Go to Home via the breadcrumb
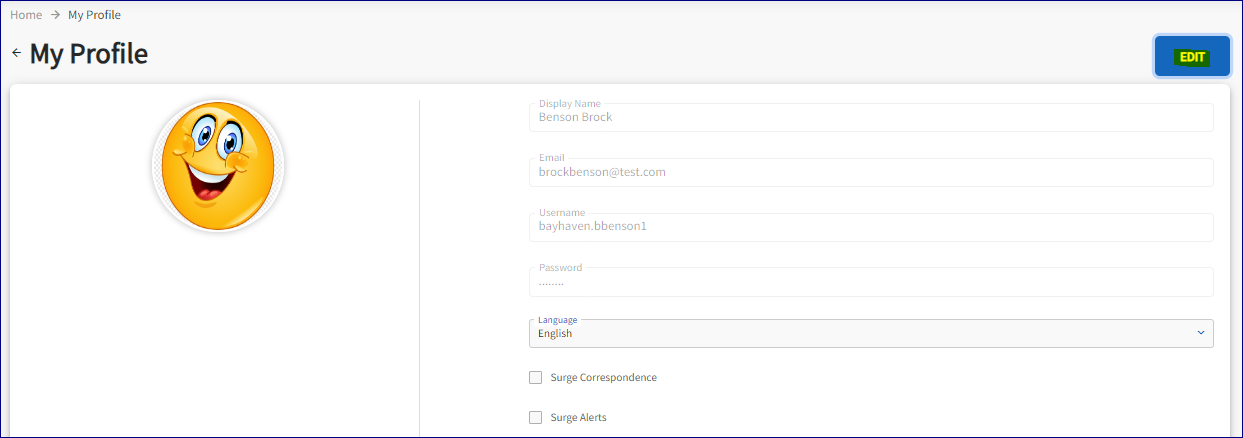 coord(26,15)
